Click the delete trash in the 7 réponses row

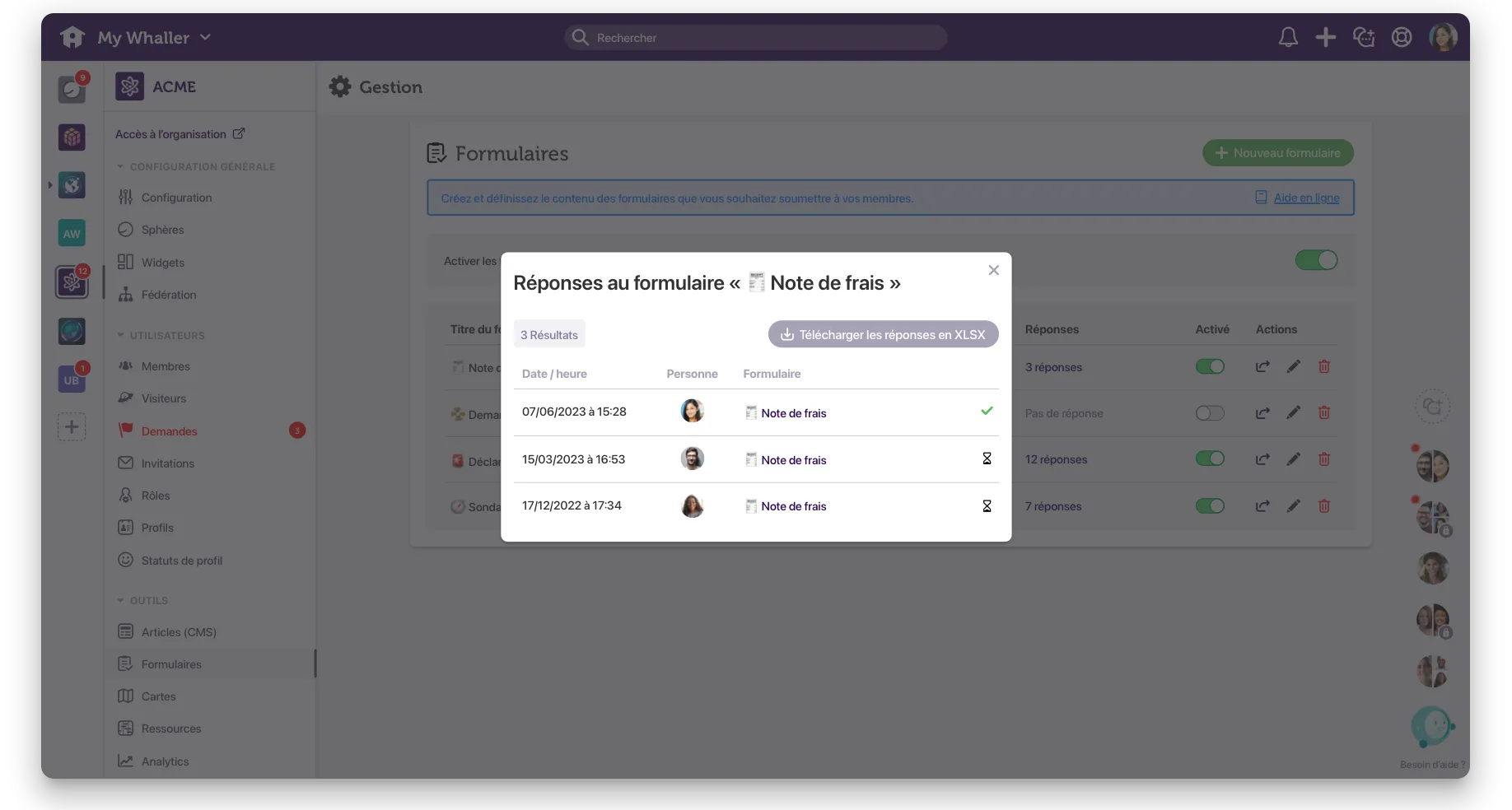(1324, 505)
